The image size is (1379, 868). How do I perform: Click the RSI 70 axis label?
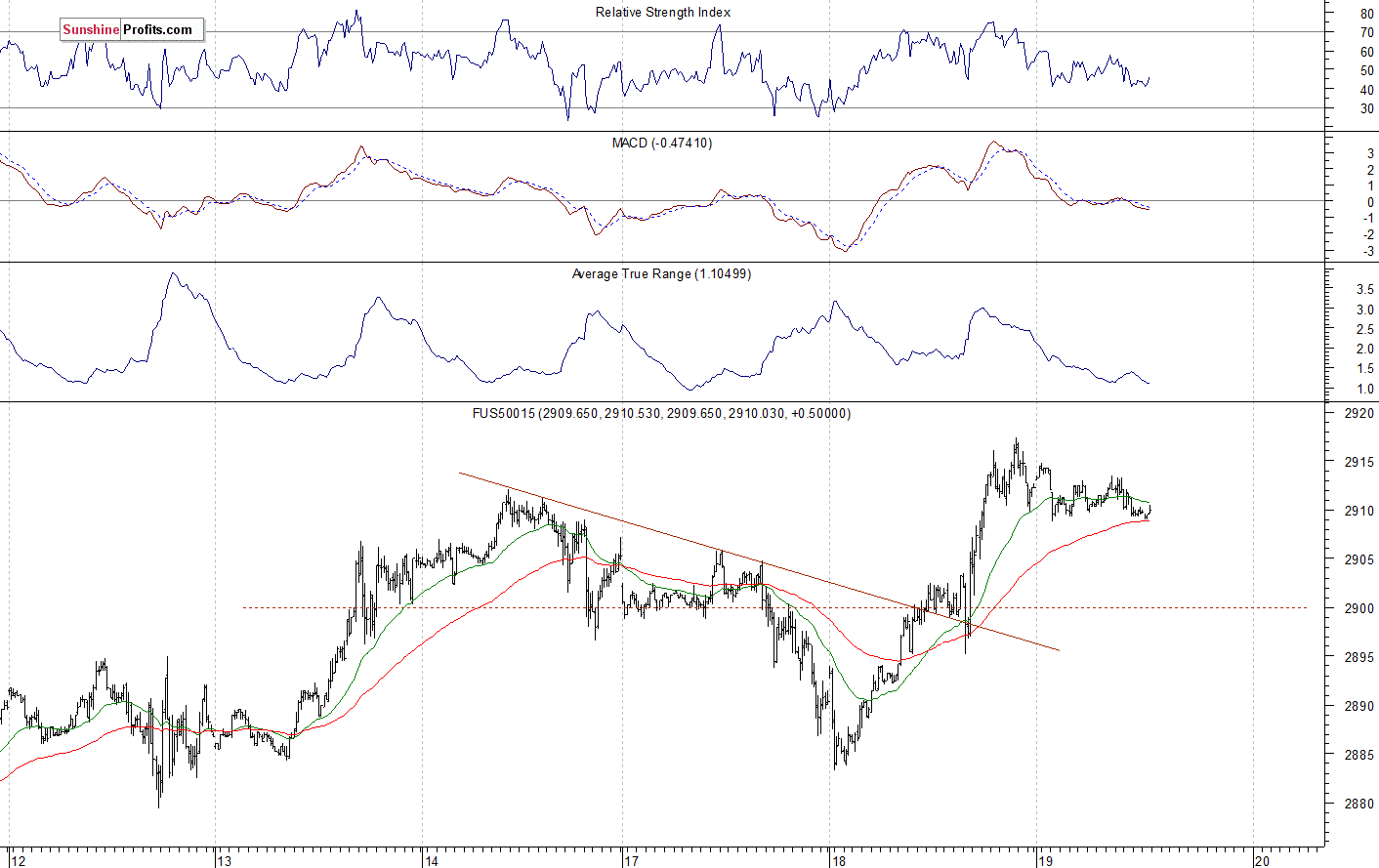(x=1366, y=33)
